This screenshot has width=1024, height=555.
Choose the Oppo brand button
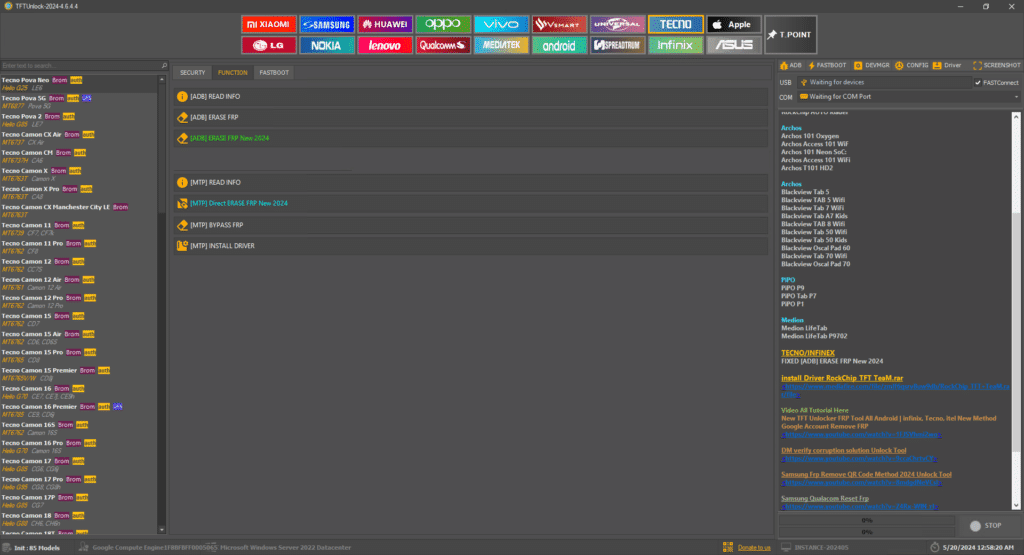click(x=443, y=24)
